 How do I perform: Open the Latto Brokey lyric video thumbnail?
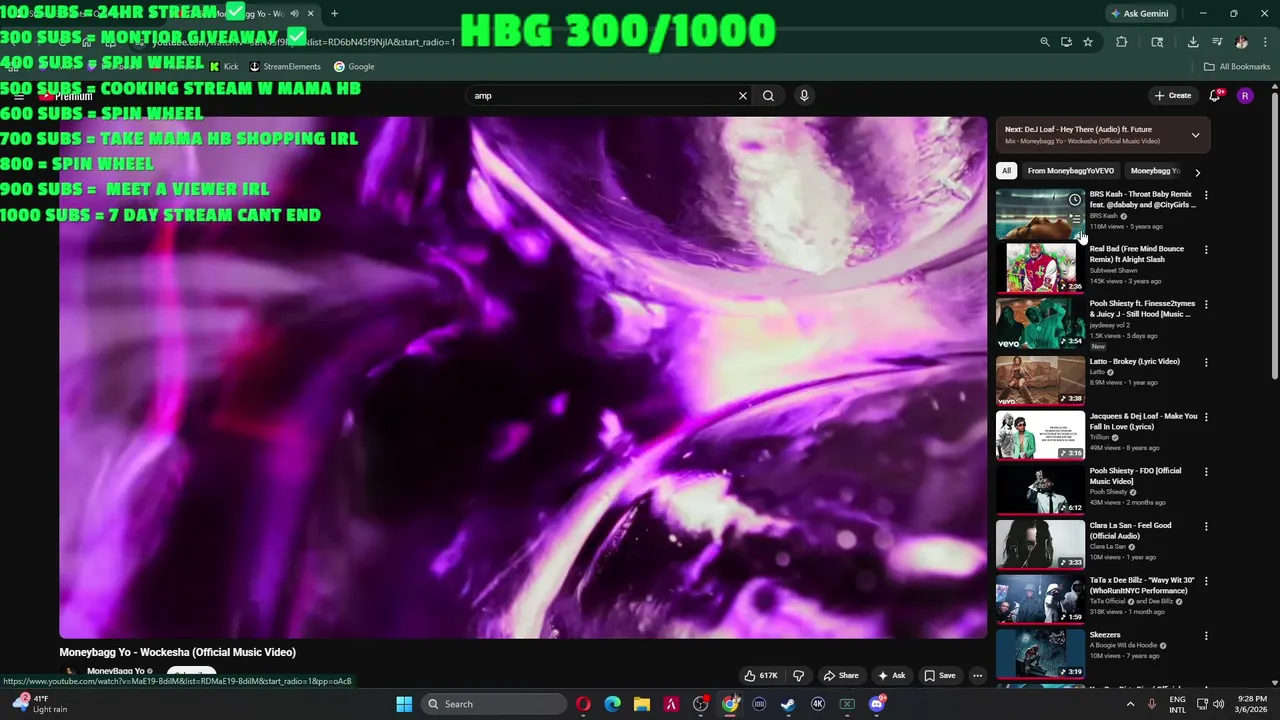pos(1040,380)
